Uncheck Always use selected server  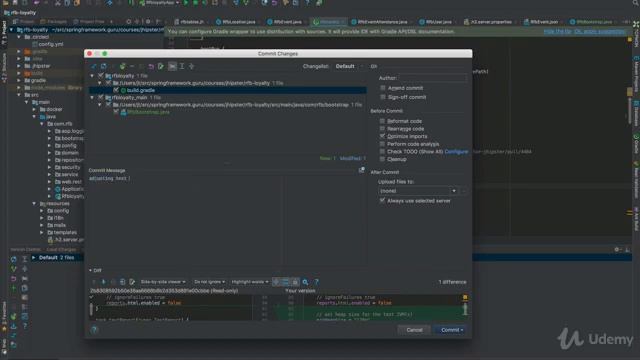click(382, 200)
